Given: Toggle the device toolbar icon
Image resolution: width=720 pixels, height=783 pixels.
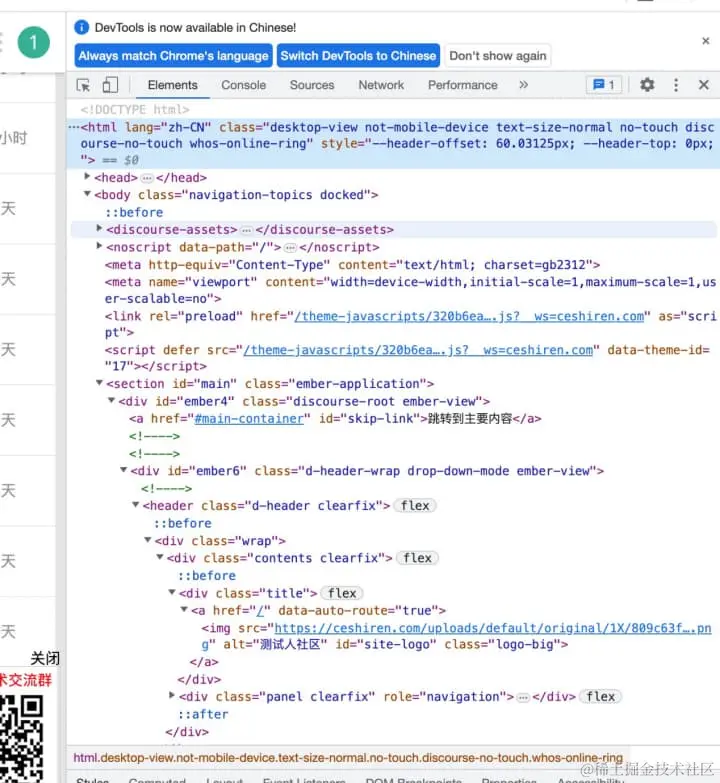Looking at the screenshot, I should (x=110, y=85).
